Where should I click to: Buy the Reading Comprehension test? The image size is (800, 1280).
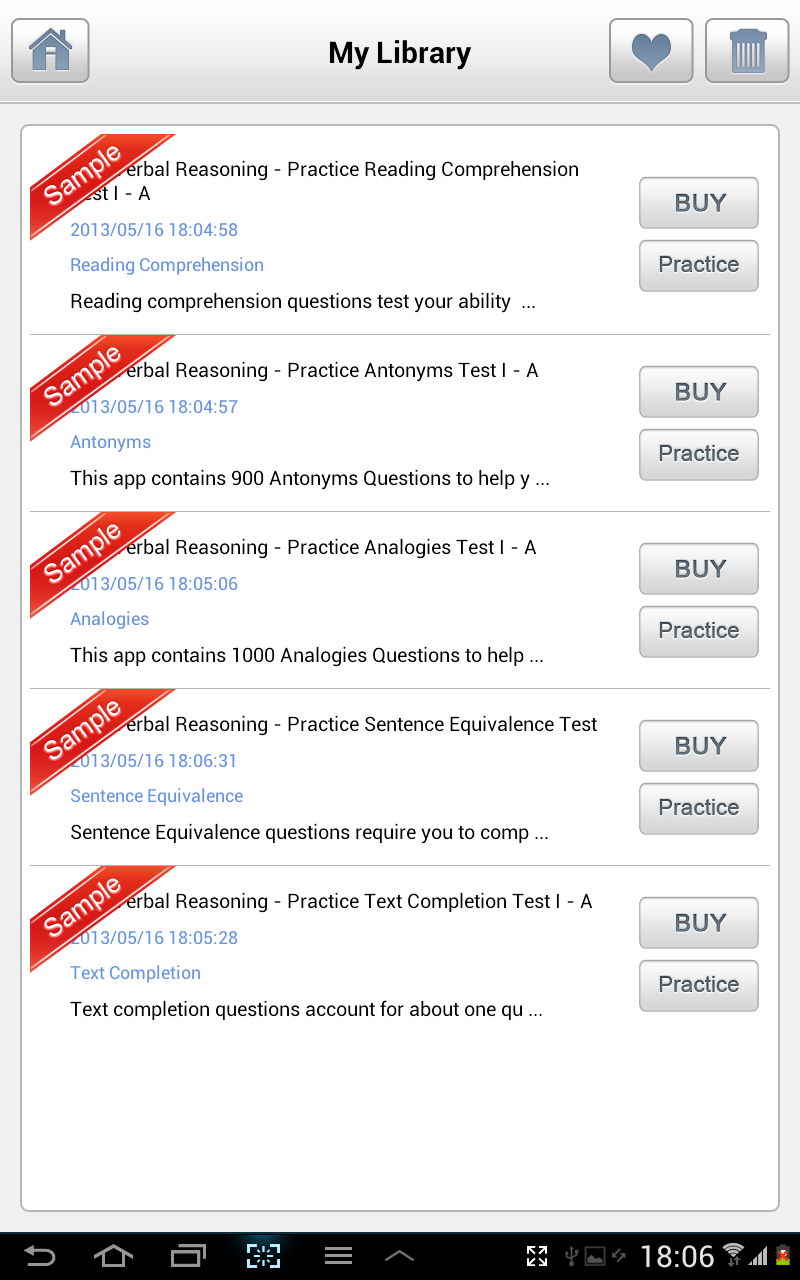point(699,203)
